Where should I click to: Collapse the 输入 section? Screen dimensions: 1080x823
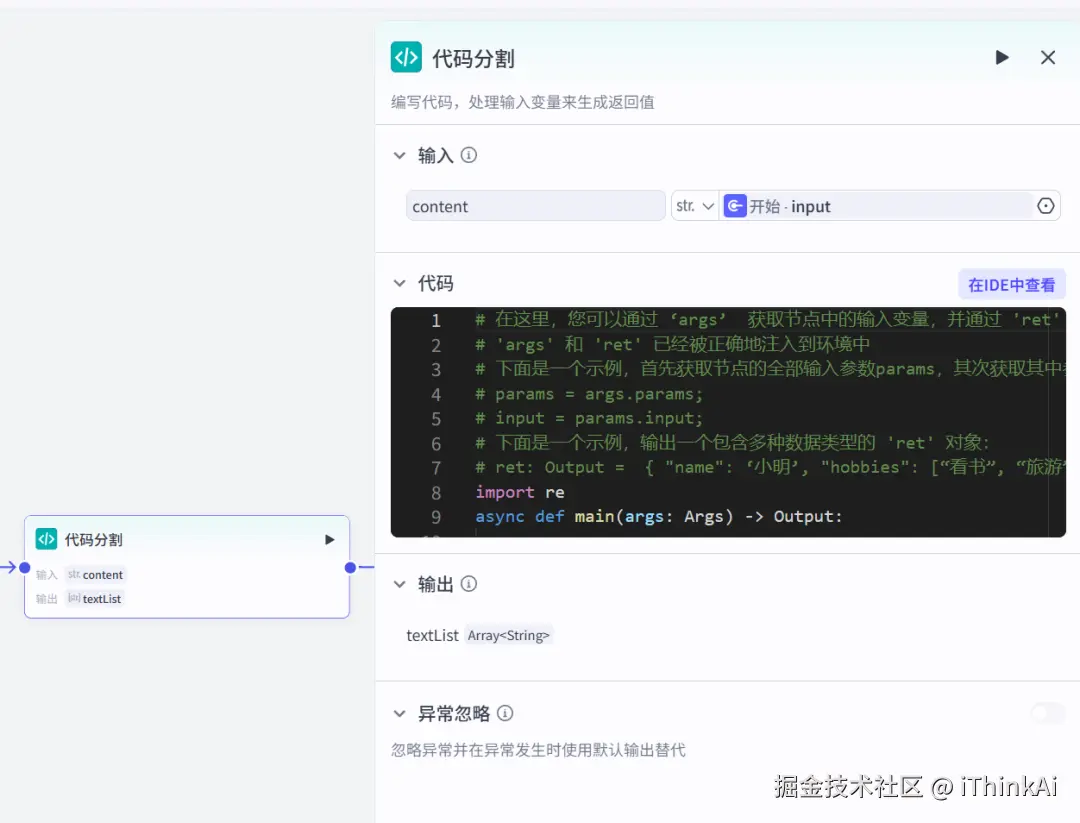tap(400, 155)
